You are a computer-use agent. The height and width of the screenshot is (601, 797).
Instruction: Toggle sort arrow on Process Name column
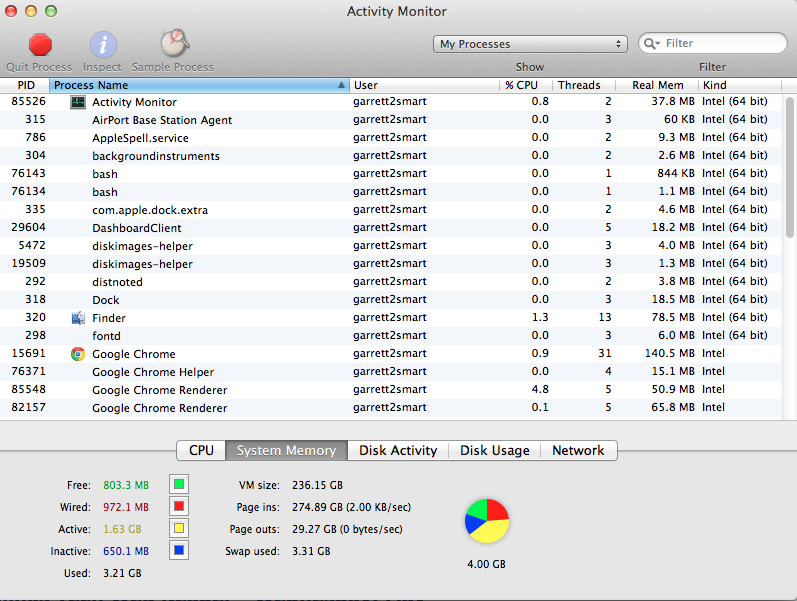click(342, 85)
